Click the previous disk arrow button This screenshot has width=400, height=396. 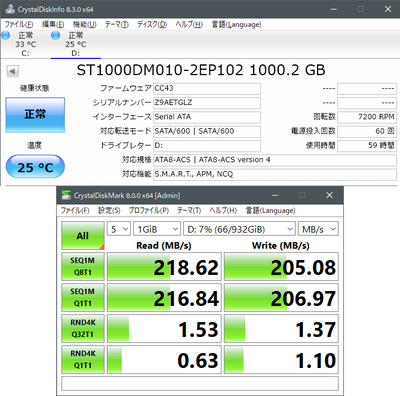[x=12, y=71]
